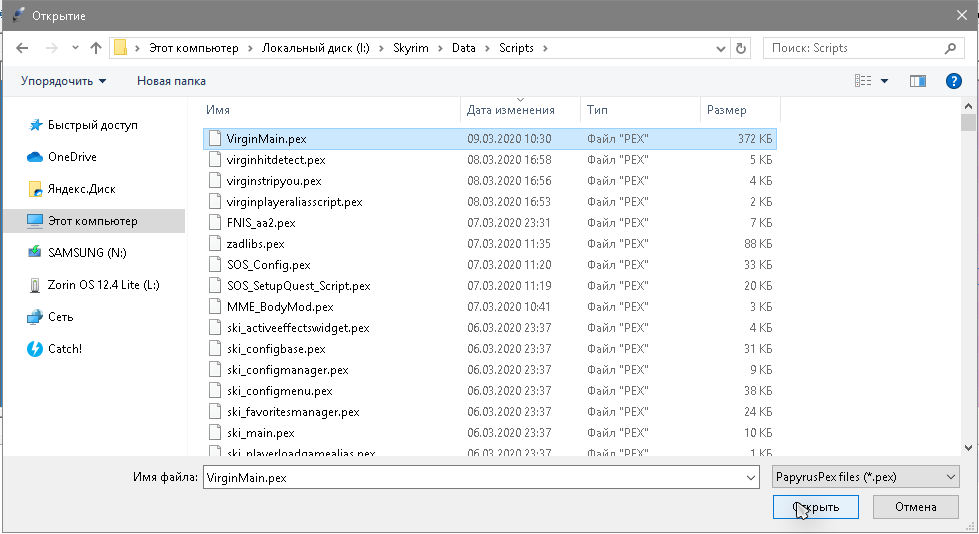Open the view options dropdown arrow
This screenshot has width=979, height=534.
[x=884, y=81]
